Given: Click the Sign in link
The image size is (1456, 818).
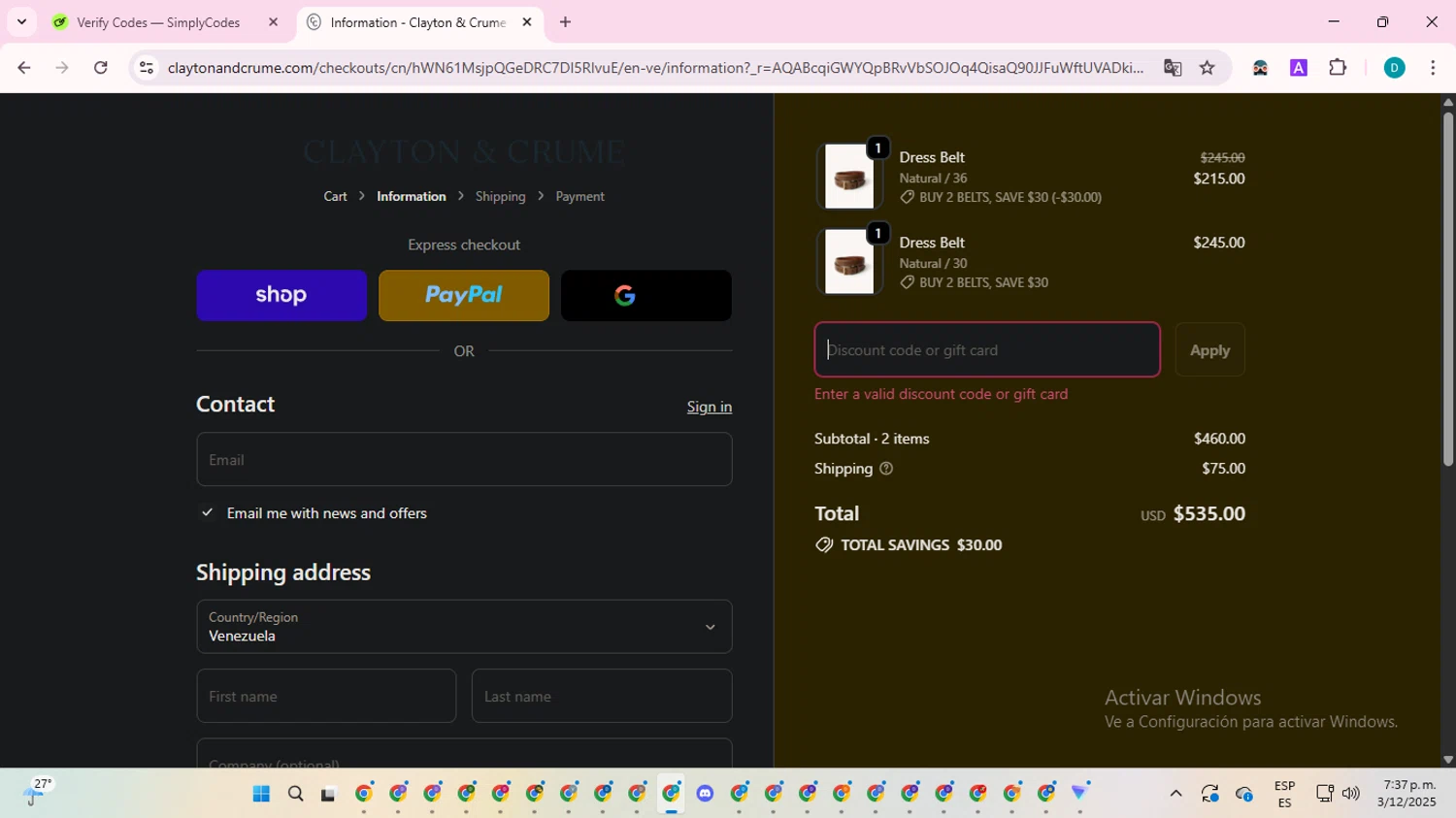Looking at the screenshot, I should click(710, 407).
